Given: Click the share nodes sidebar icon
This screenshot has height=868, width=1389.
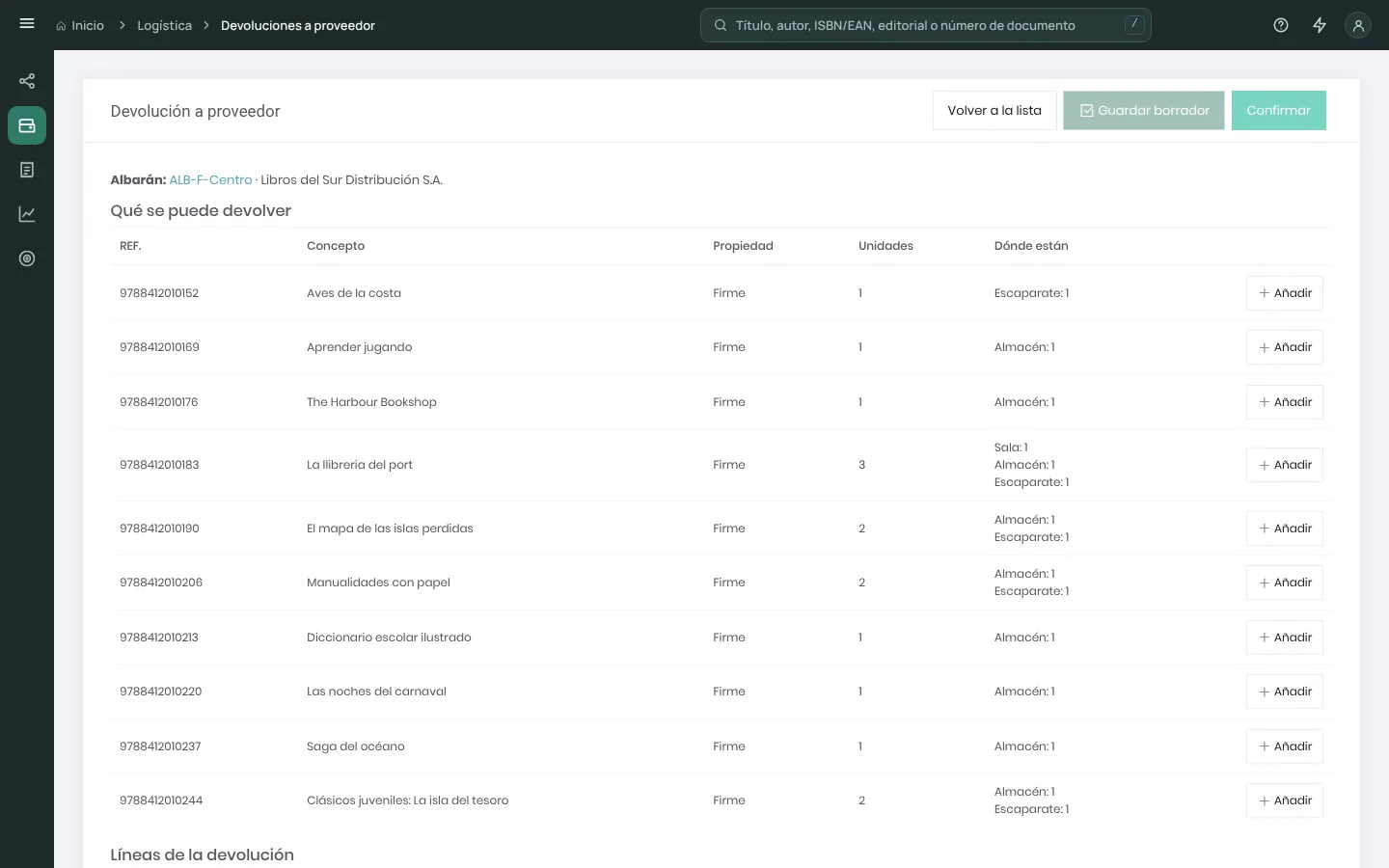Looking at the screenshot, I should [x=27, y=81].
